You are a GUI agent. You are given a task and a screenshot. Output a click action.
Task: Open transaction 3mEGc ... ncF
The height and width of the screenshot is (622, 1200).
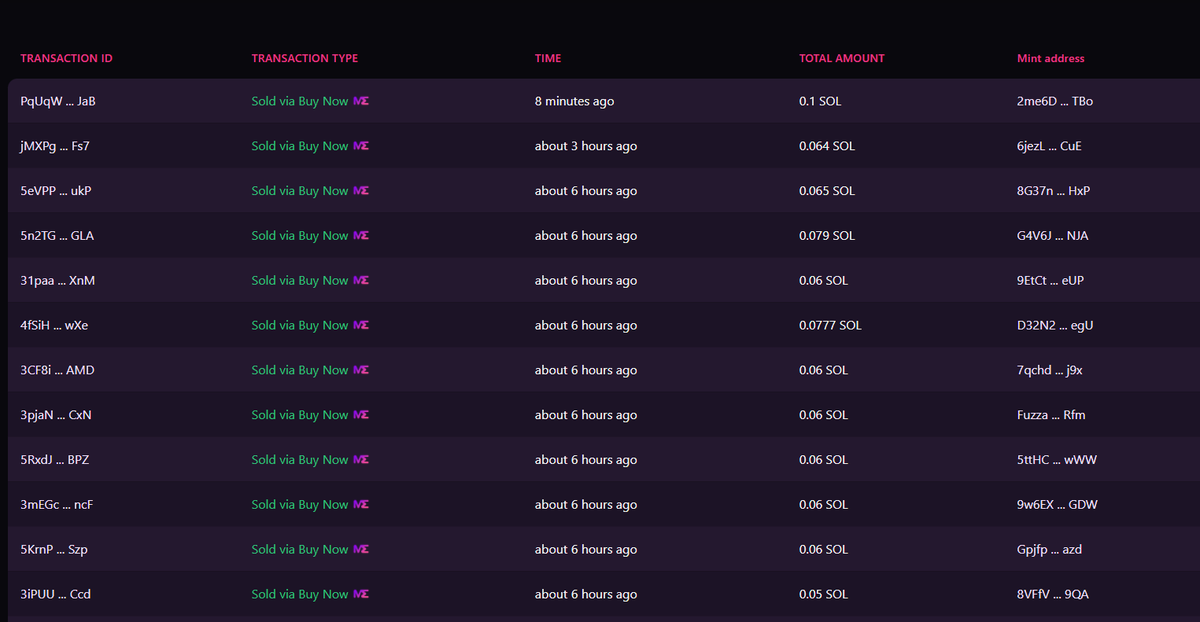(57, 505)
